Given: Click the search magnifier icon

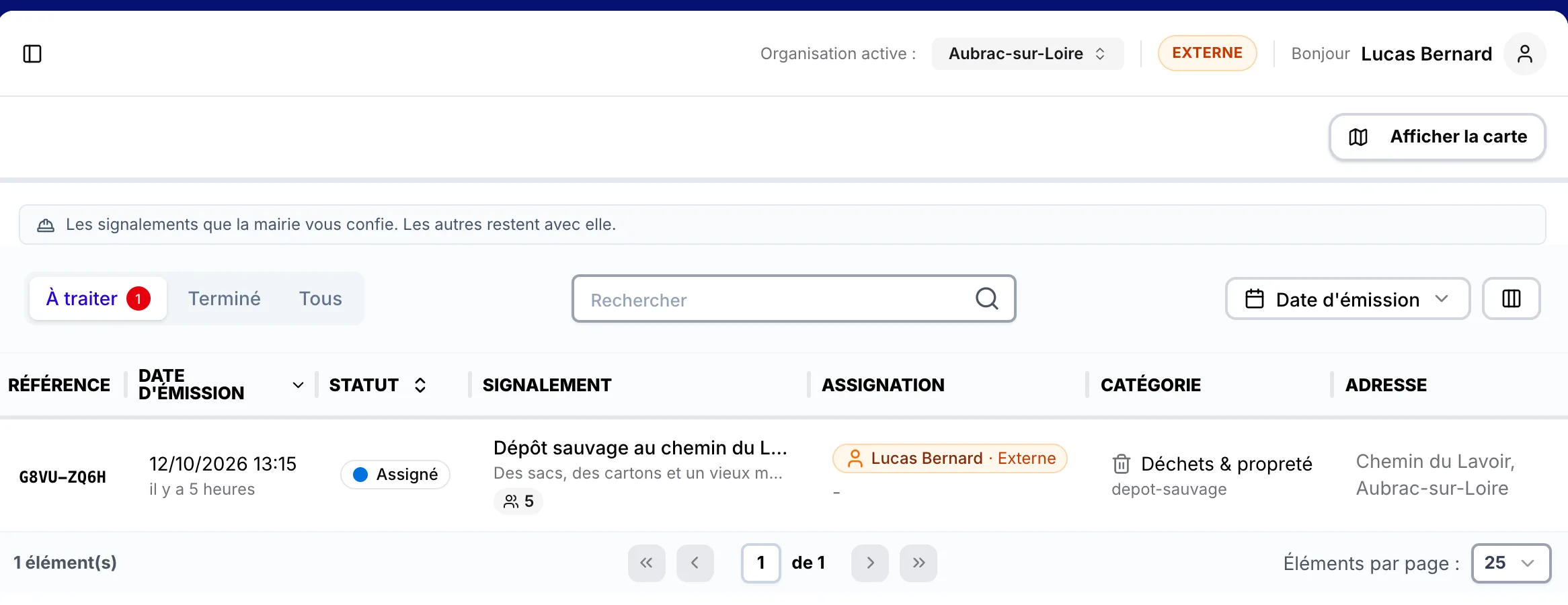Looking at the screenshot, I should point(986,298).
